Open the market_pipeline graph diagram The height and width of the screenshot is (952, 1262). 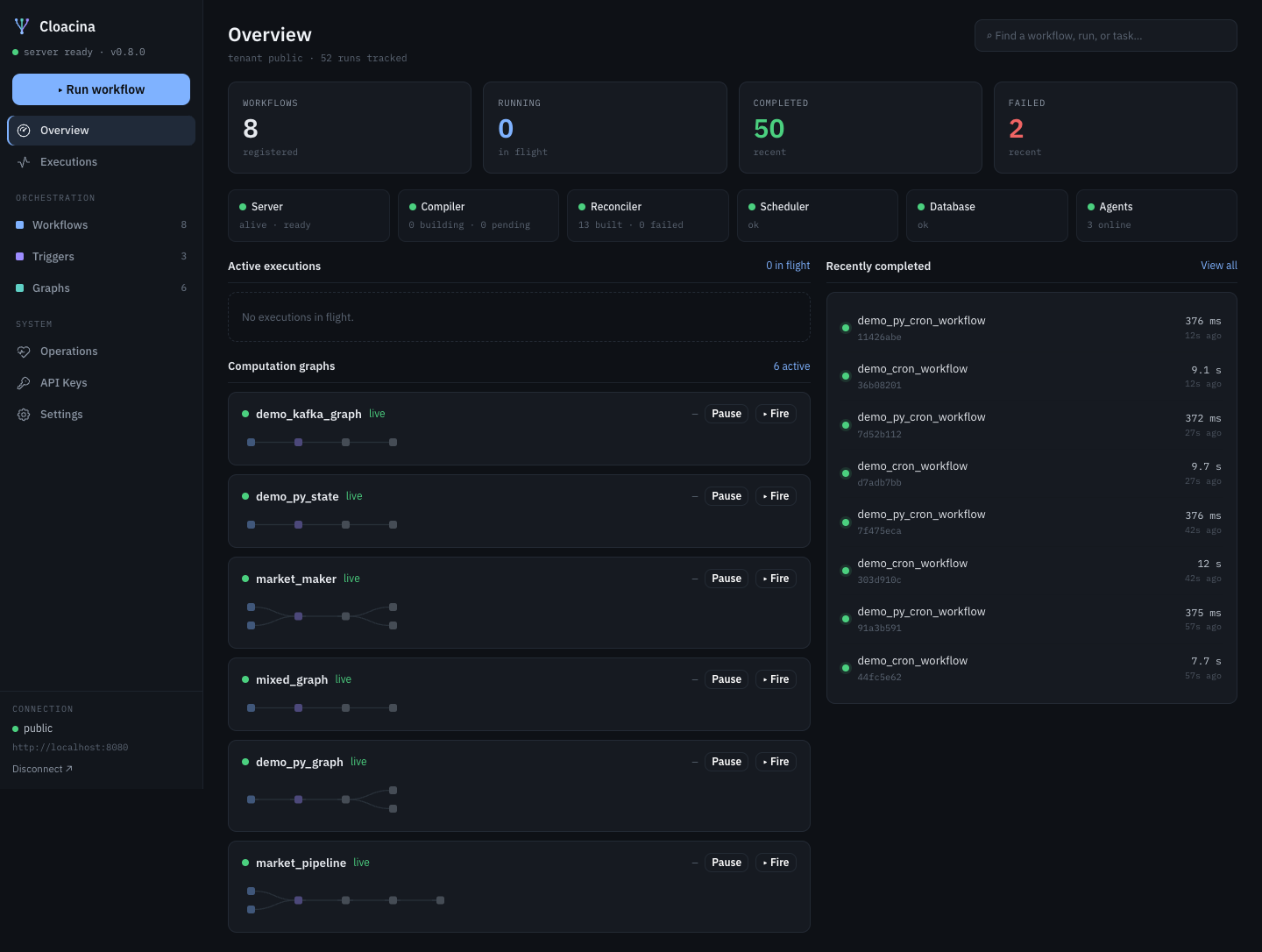pos(345,900)
